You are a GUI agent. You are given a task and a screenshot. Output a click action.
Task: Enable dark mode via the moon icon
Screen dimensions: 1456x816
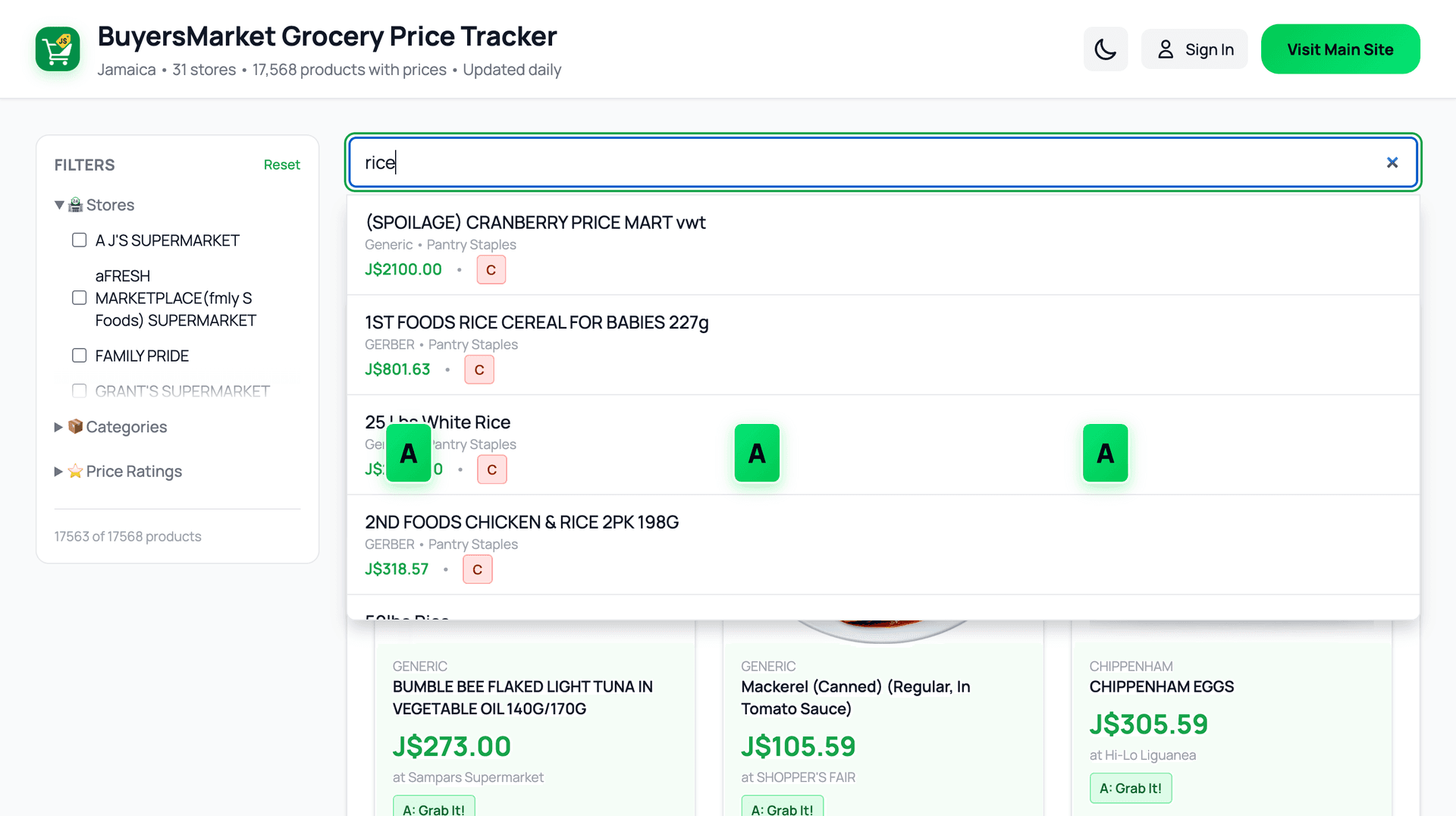(x=1105, y=49)
